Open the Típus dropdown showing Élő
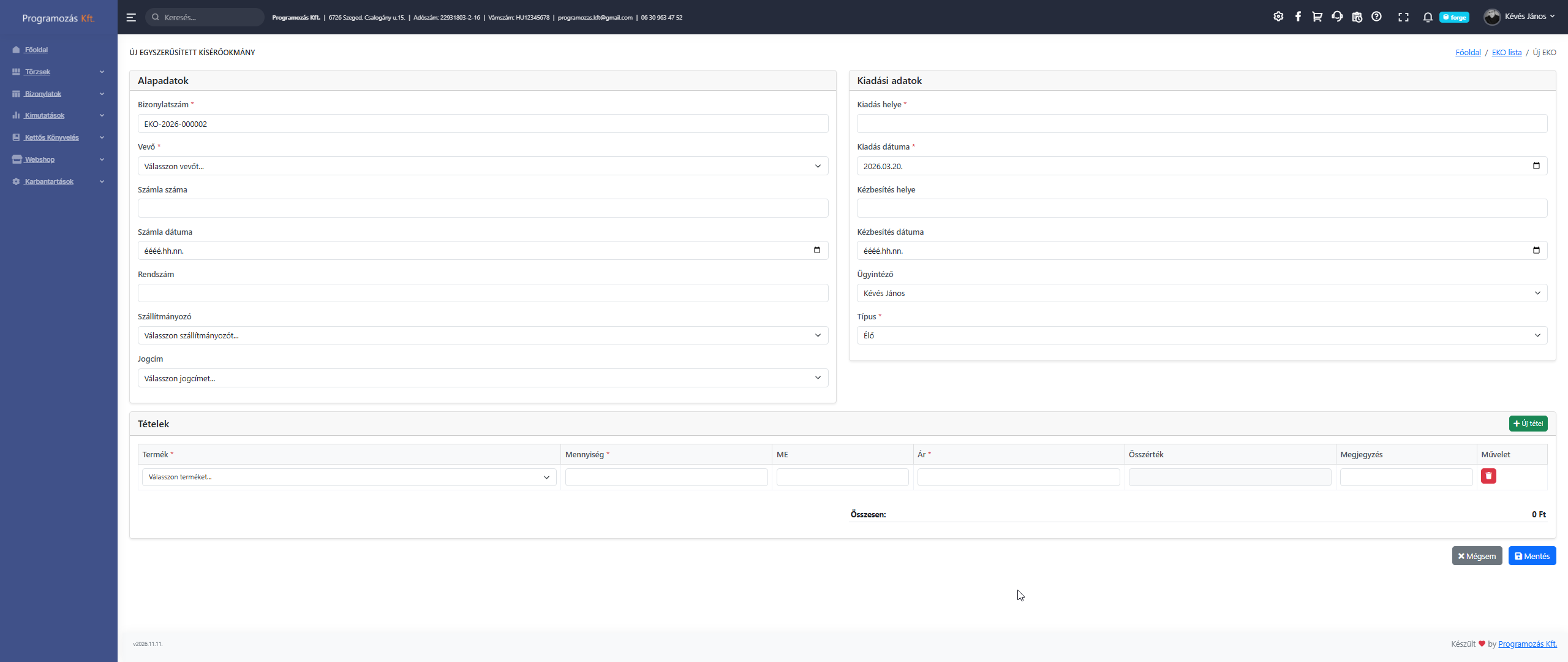 [x=1202, y=335]
